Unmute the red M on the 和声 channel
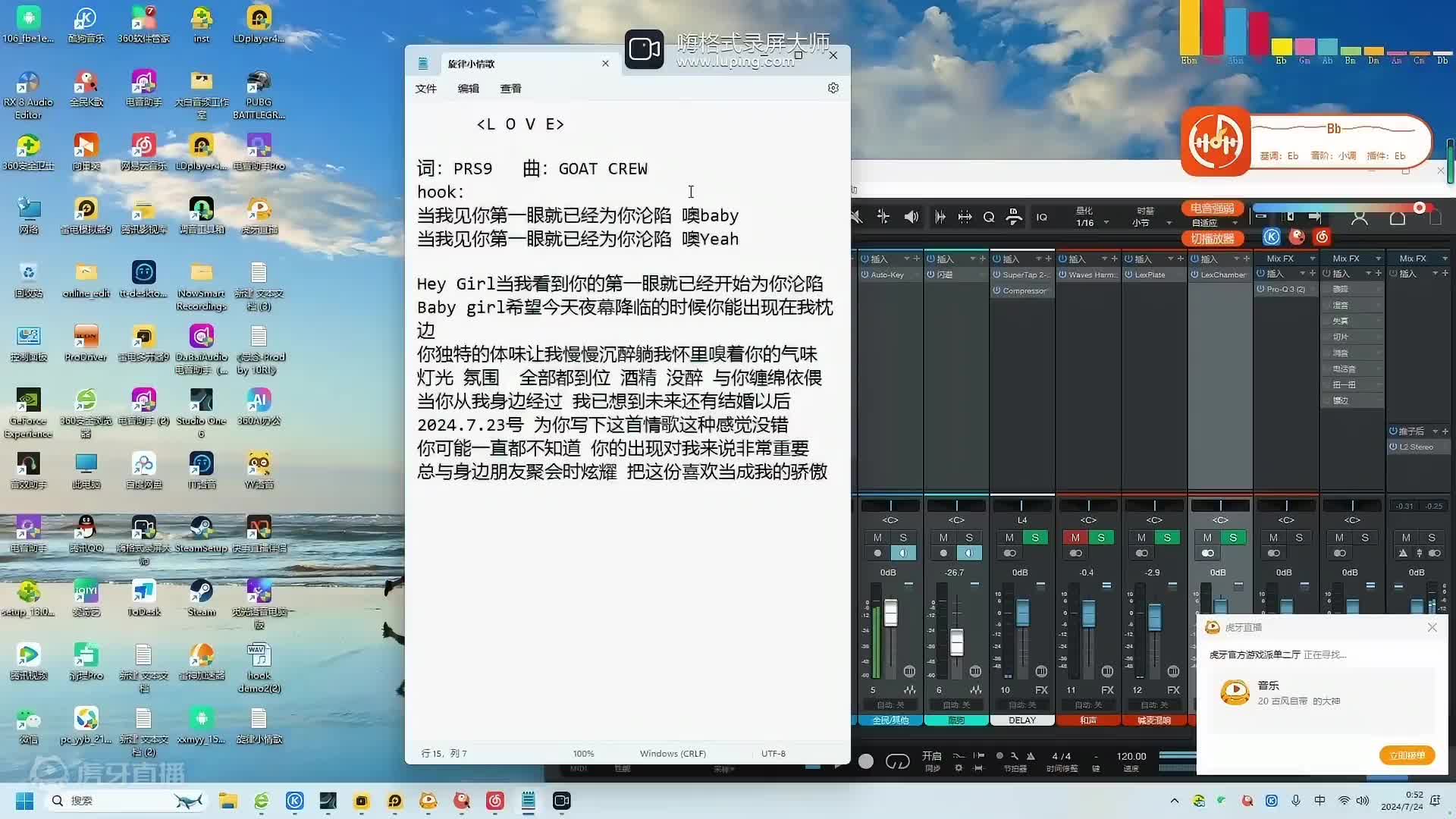The height and width of the screenshot is (819, 1456). (1075, 537)
